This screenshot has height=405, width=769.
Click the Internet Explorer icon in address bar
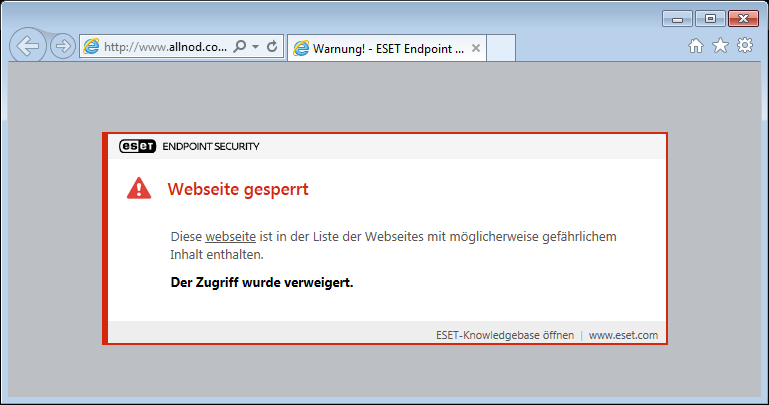(x=91, y=47)
